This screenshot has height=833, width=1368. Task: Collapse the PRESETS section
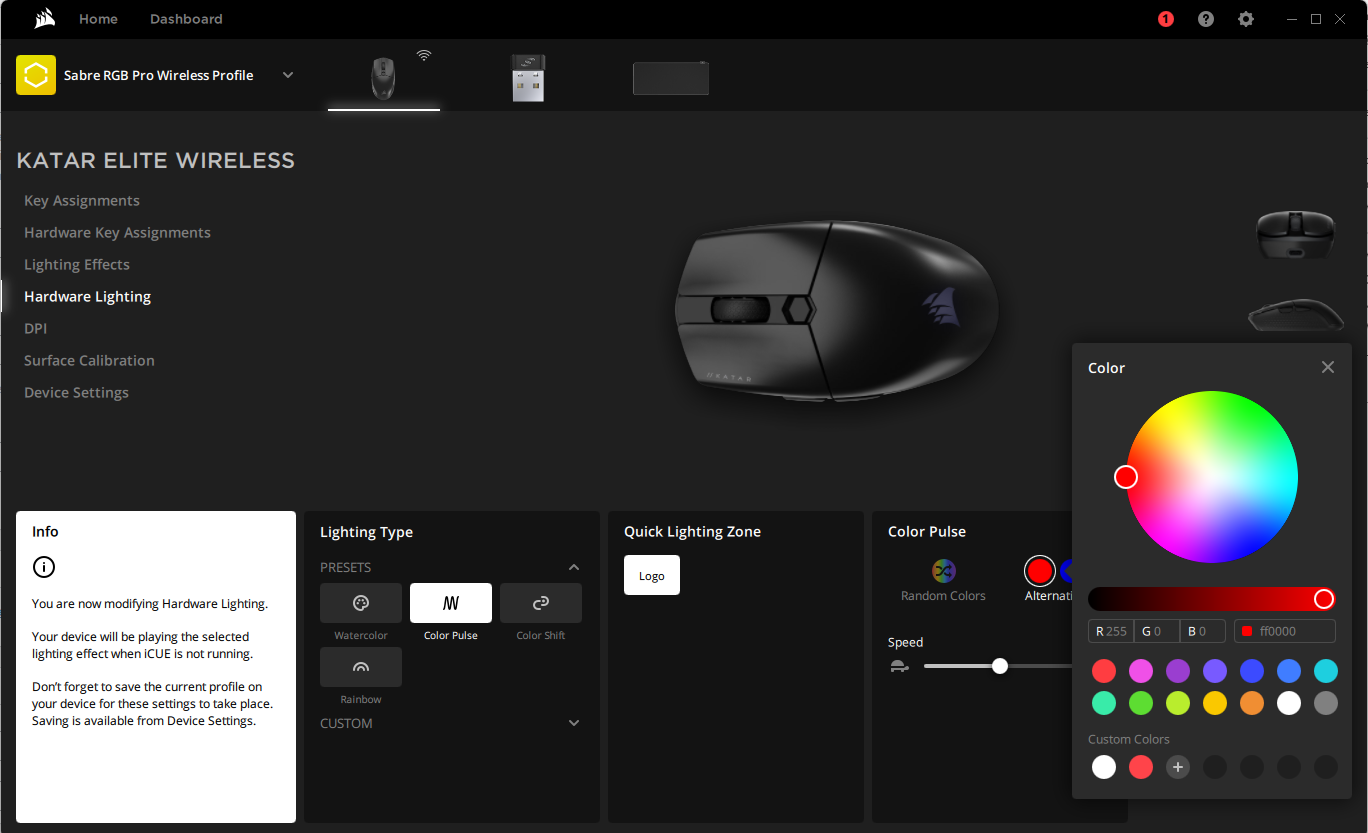point(574,567)
